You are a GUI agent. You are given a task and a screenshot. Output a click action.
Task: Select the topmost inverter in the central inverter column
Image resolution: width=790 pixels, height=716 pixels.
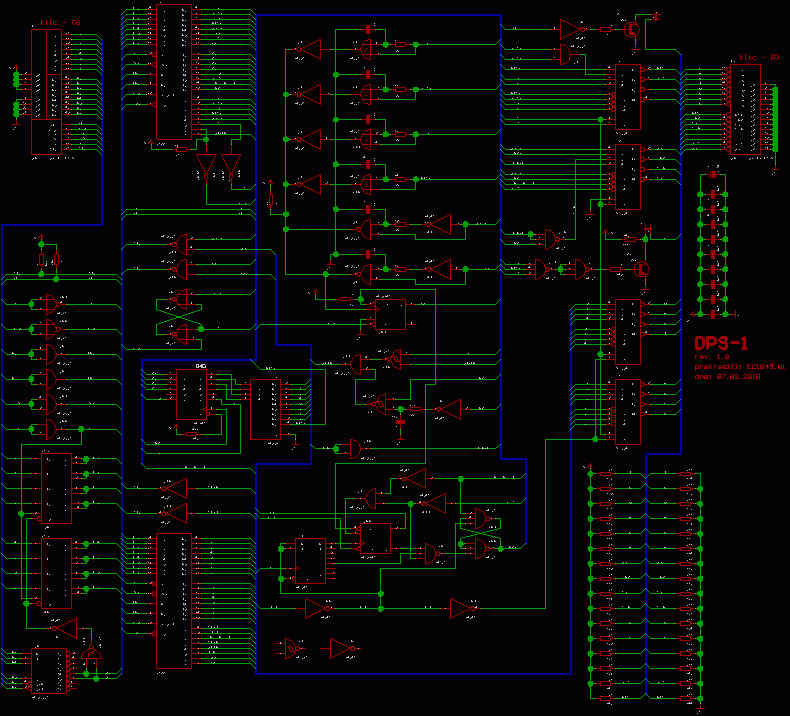tap(308, 50)
